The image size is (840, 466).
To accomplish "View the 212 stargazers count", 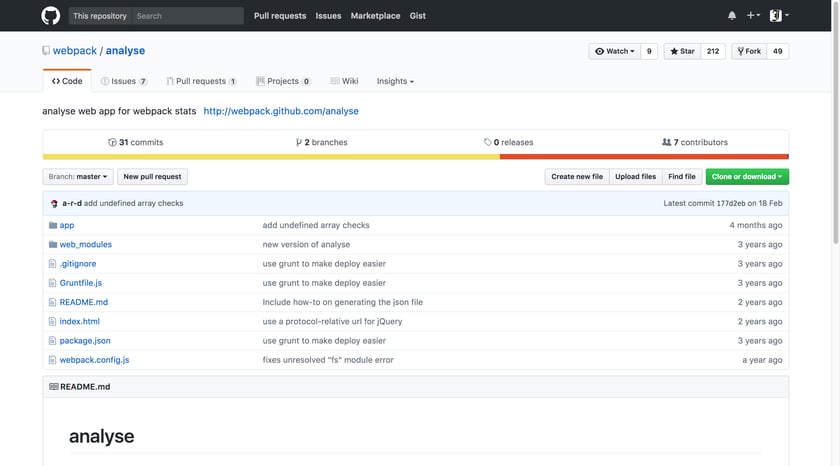I will (712, 51).
